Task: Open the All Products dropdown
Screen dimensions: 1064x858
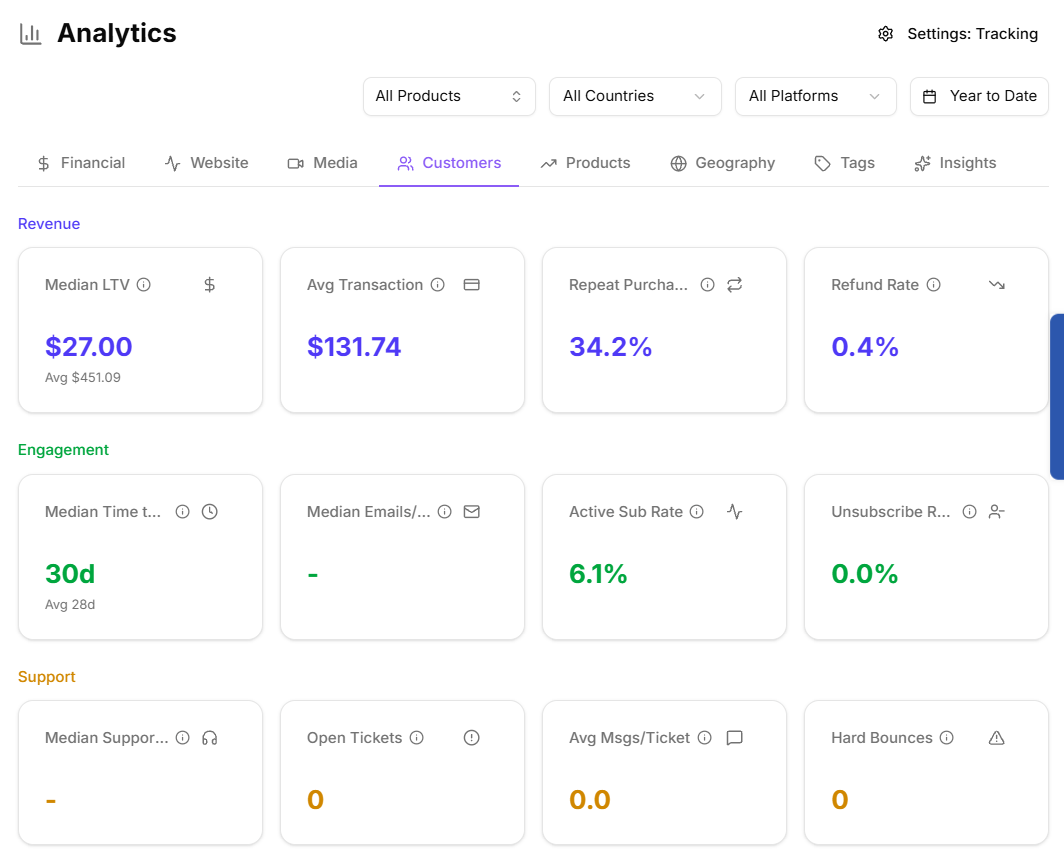Action: tap(449, 96)
